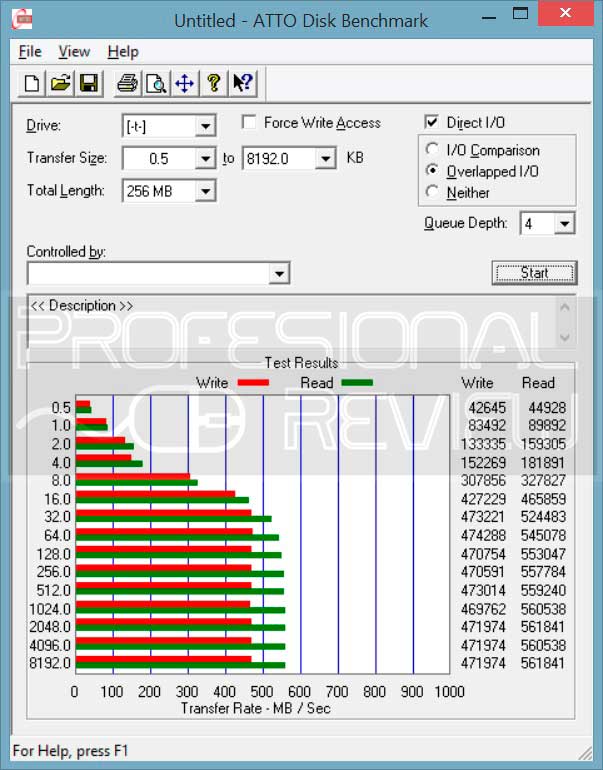Image resolution: width=603 pixels, height=770 pixels.
Task: Print results using the printer icon
Action: (x=128, y=83)
